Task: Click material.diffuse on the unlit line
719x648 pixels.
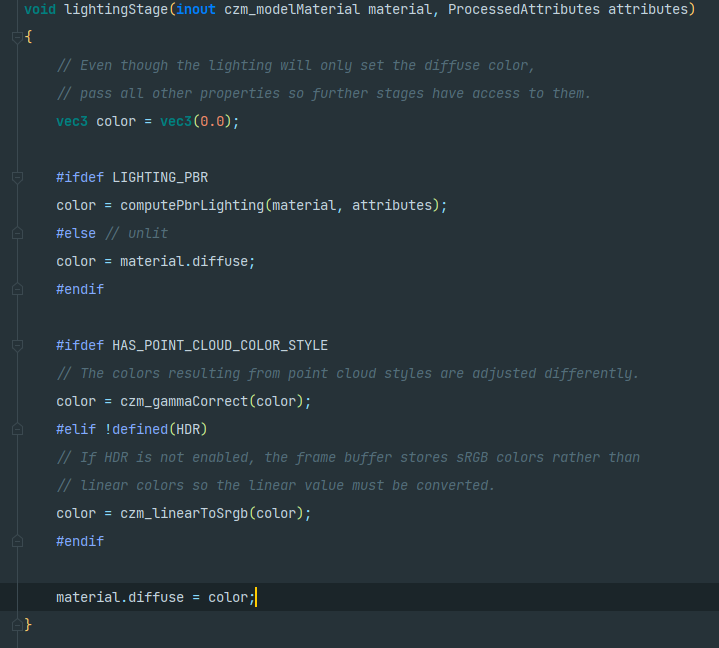Action: (x=184, y=261)
